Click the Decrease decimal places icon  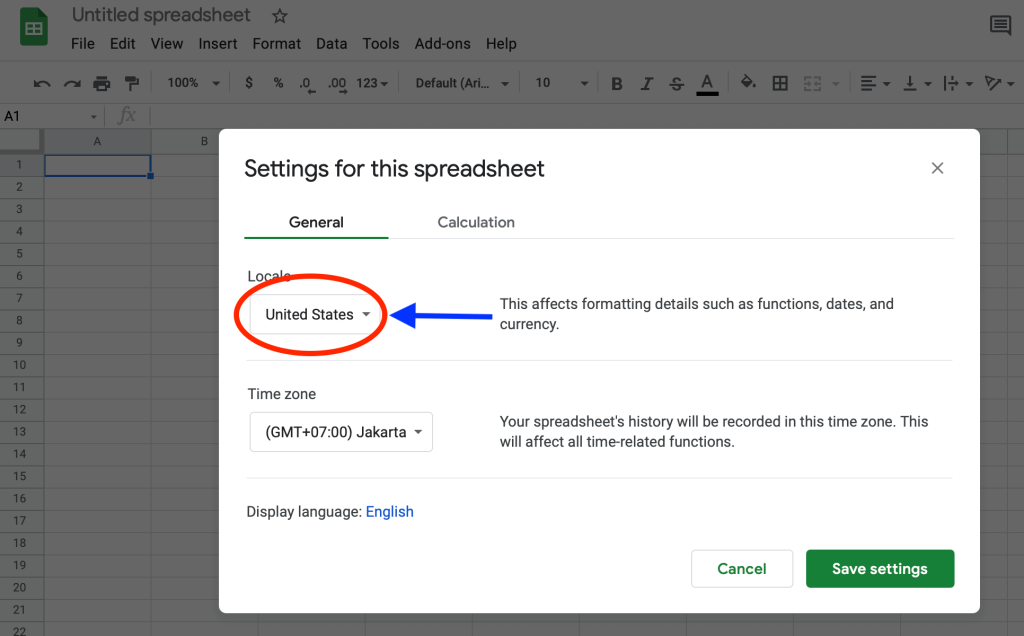pos(307,83)
